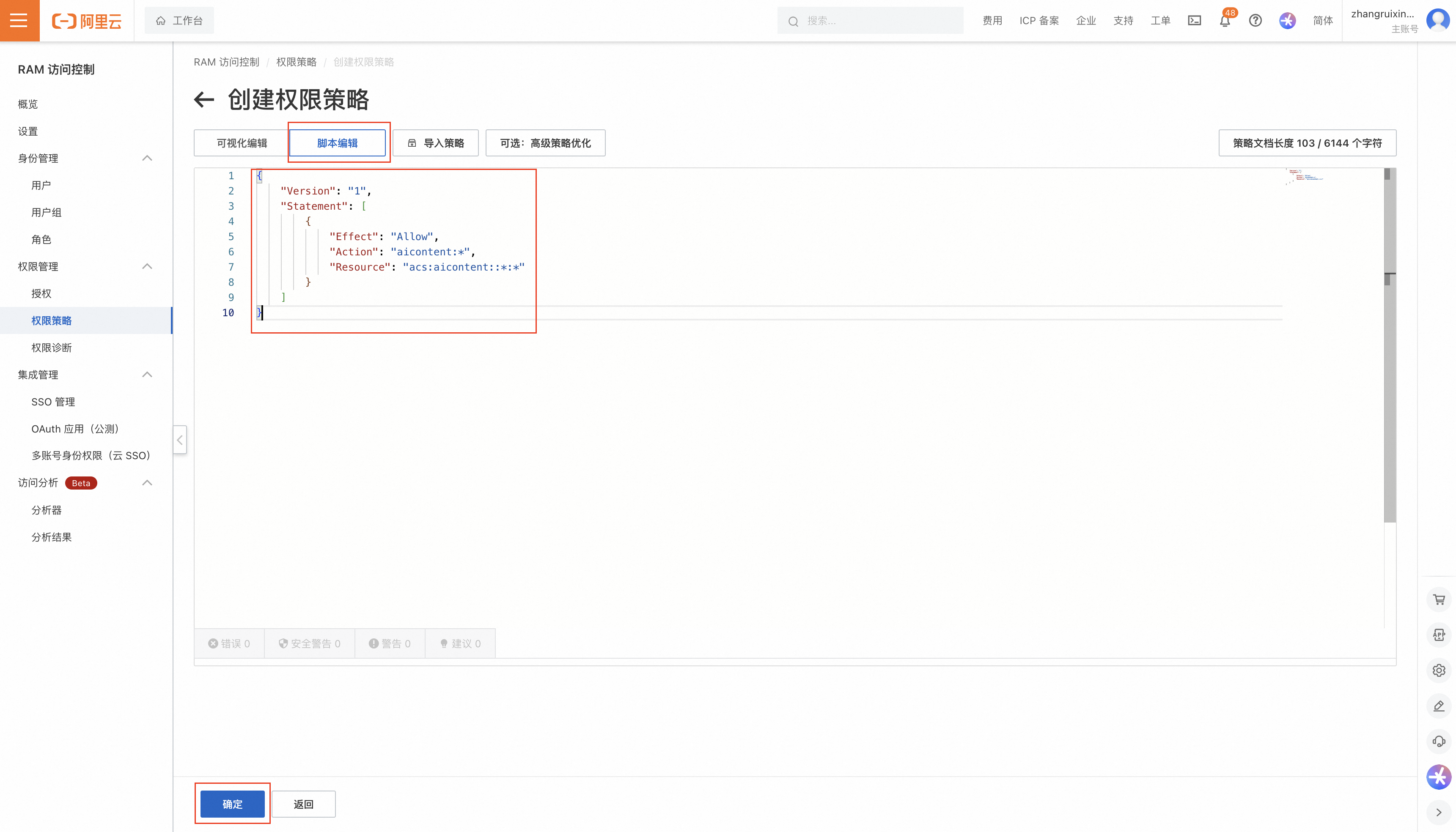This screenshot has width=1456, height=832.
Task: Click the 导入策略 button
Action: click(x=436, y=143)
